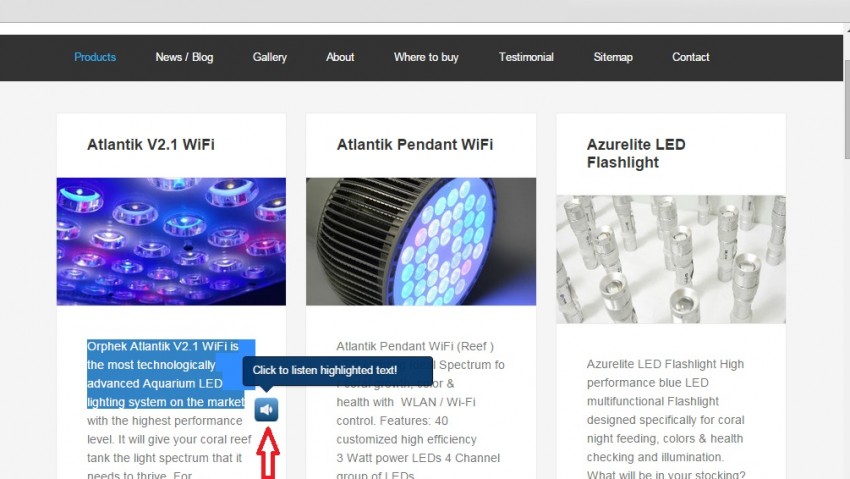The width and height of the screenshot is (850, 479).
Task: Open the Atlantik Pendant lamp image
Action: point(421,242)
